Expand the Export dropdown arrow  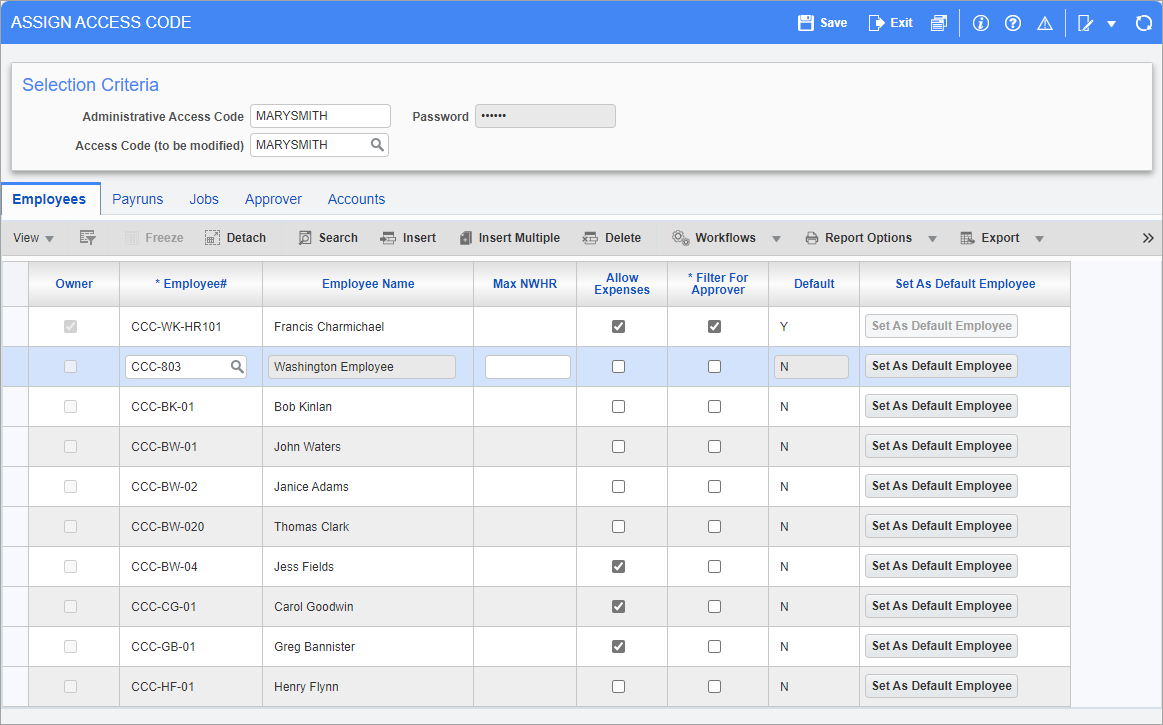pos(1039,238)
